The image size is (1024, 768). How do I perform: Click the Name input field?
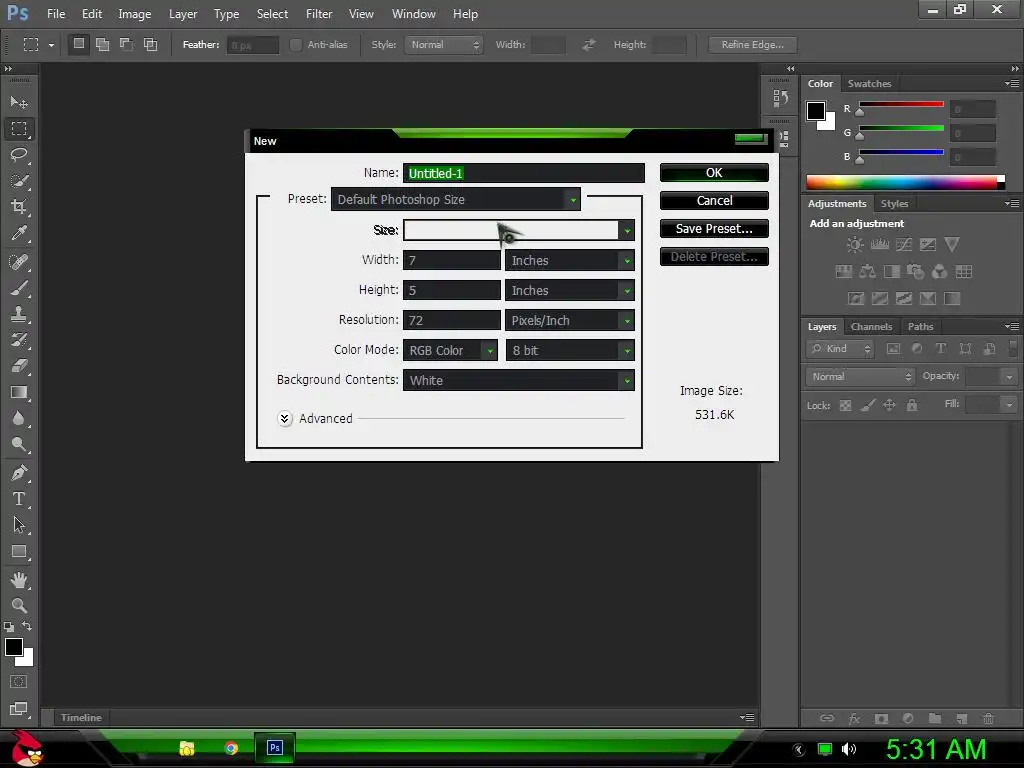pos(524,173)
